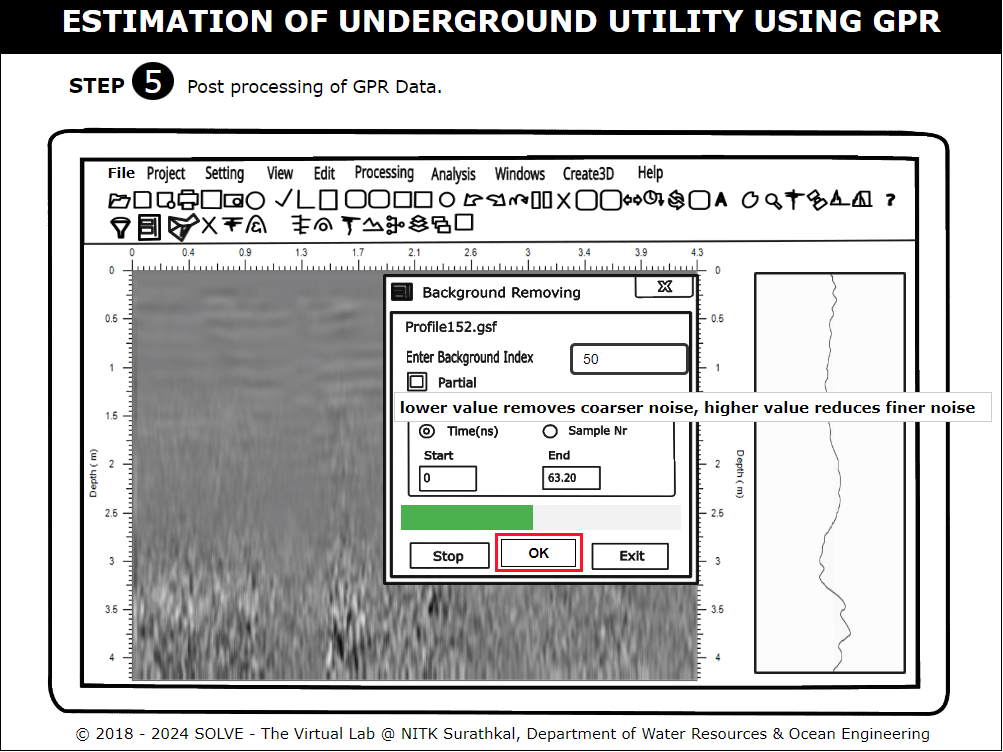This screenshot has height=752, width=1003.
Task: Click the circular refresh arrows icon
Action: [676, 200]
